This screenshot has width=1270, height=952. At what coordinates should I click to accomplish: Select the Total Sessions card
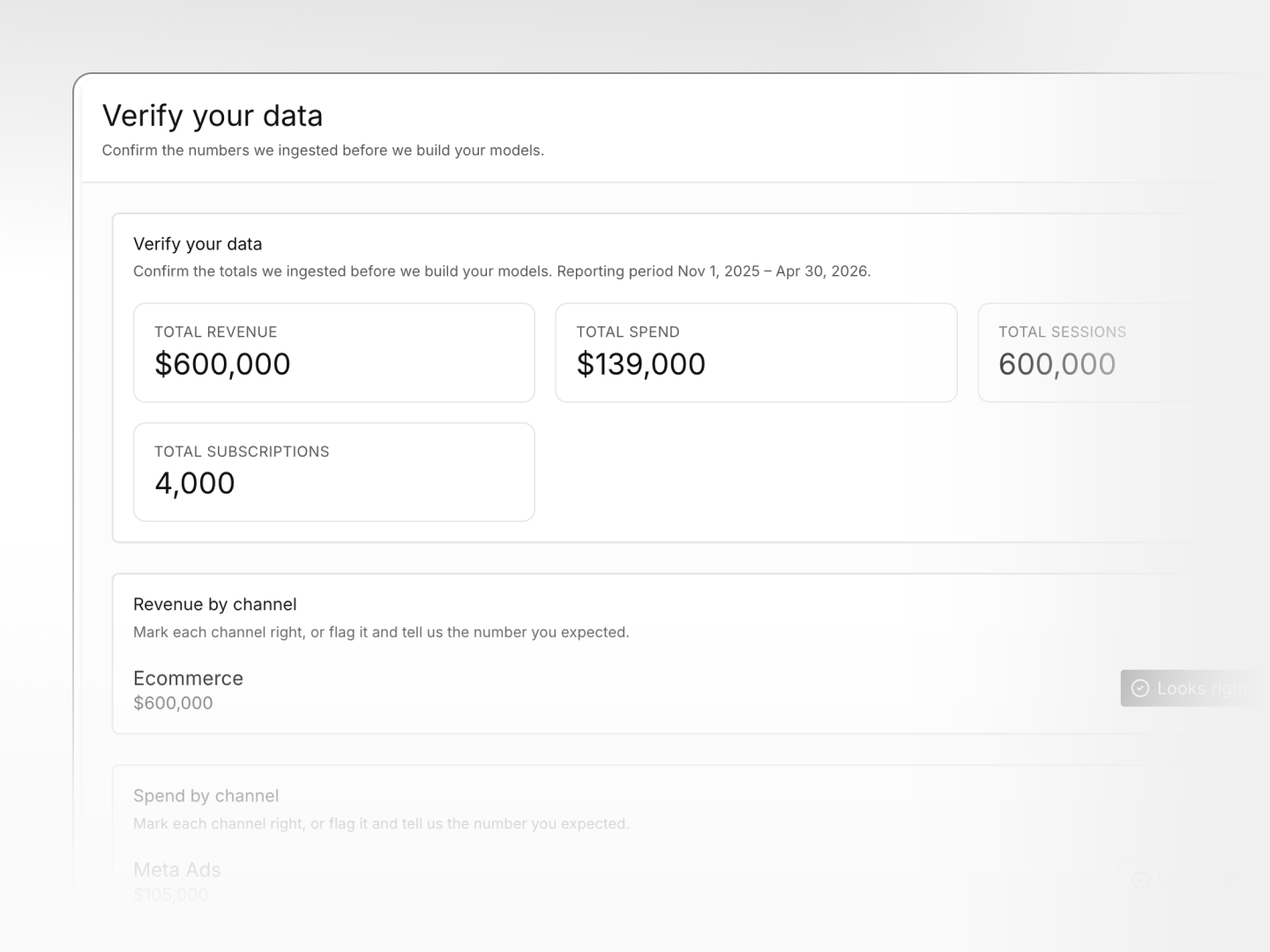[1122, 353]
